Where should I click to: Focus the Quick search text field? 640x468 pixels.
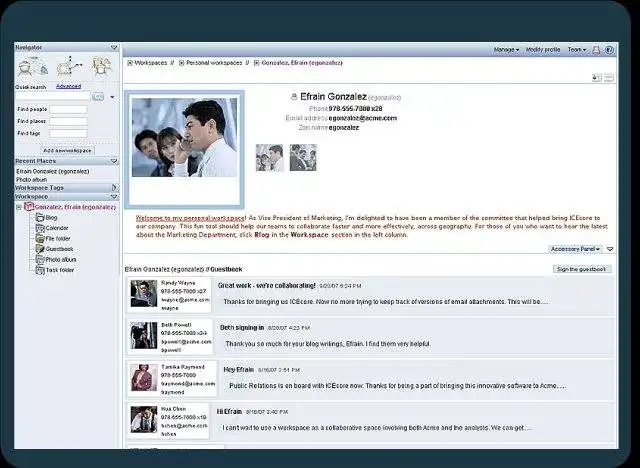point(53,97)
